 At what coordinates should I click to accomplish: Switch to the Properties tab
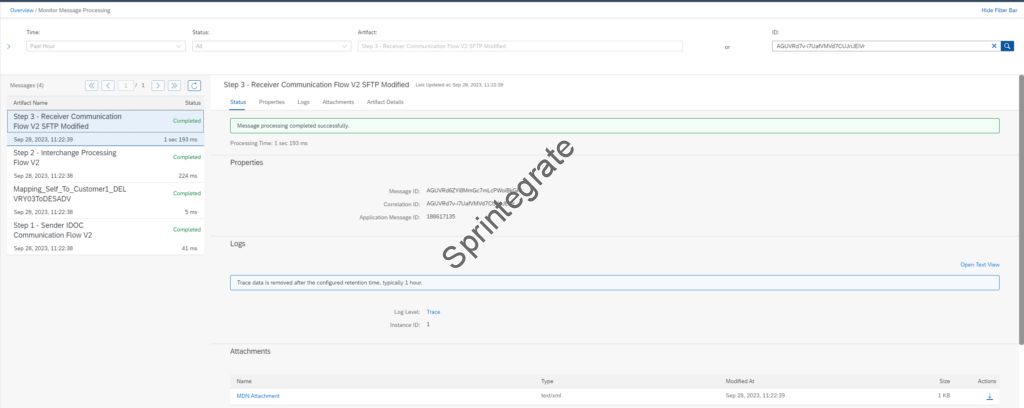(x=272, y=102)
